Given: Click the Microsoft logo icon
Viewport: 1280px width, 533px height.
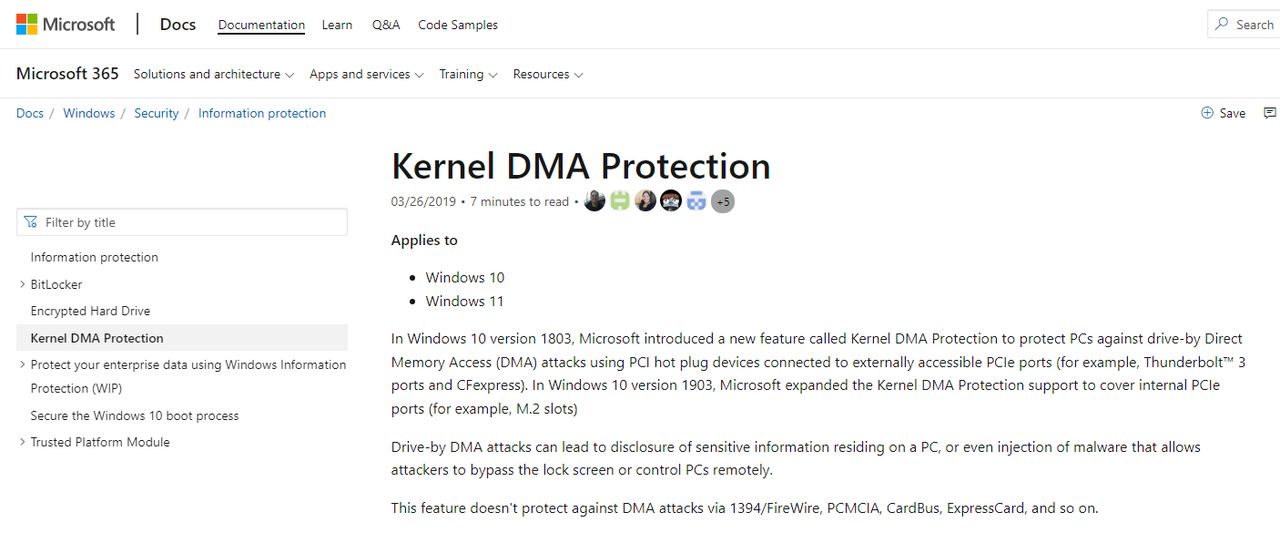Looking at the screenshot, I should pos(27,24).
